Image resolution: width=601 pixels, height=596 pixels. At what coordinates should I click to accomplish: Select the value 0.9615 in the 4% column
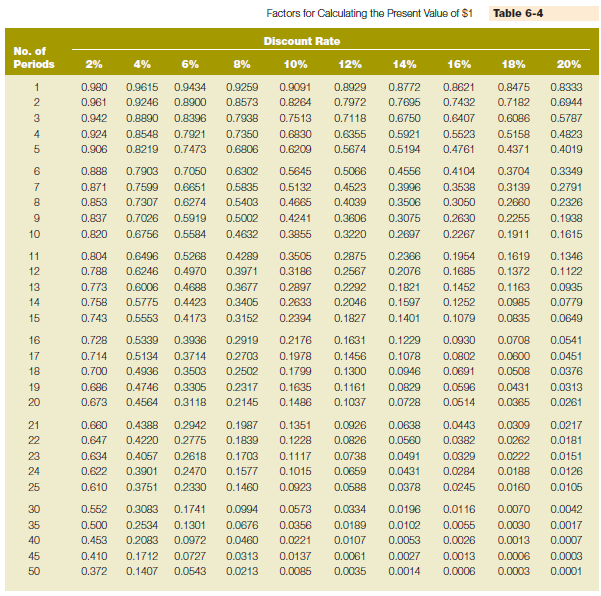[x=142, y=87]
